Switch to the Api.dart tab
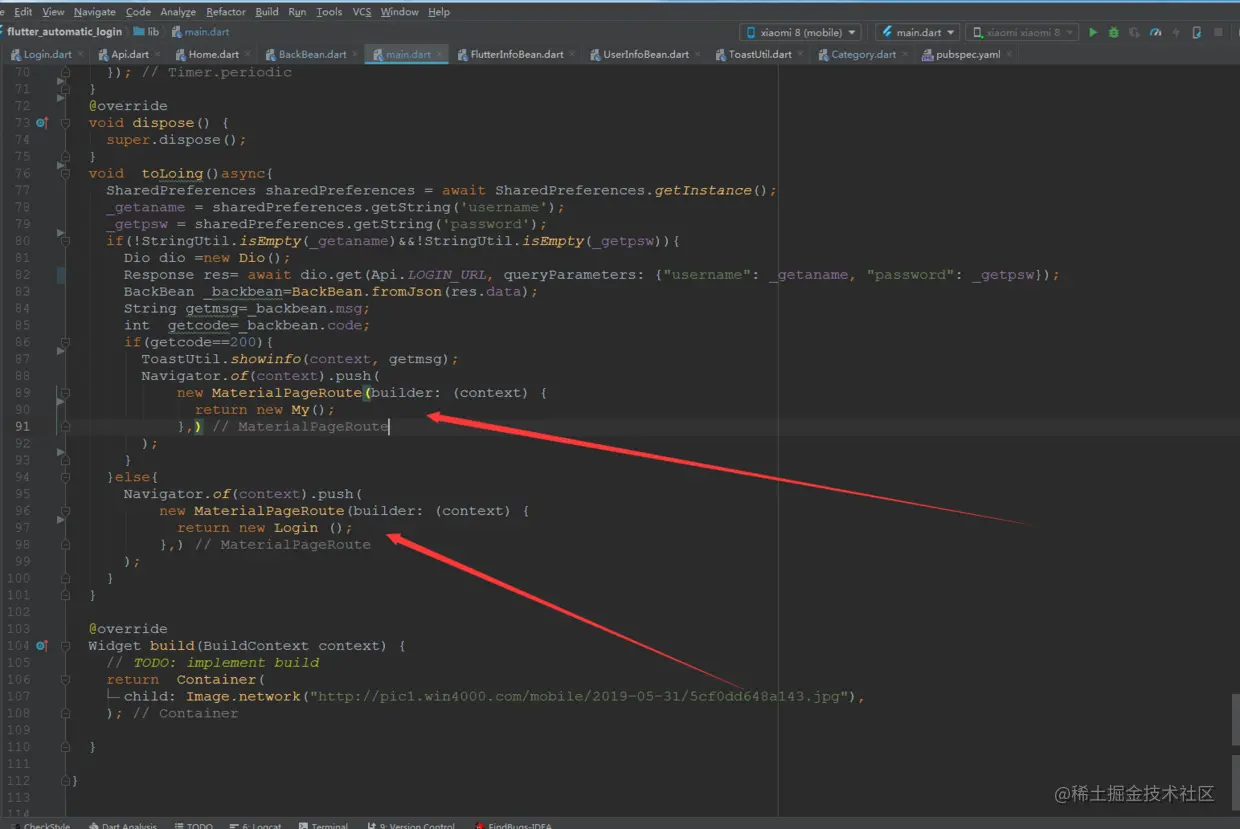This screenshot has height=829, width=1240. point(129,55)
